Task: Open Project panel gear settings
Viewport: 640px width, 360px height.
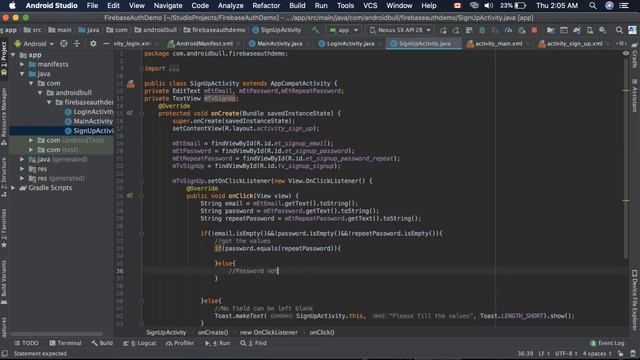Action: pyautogui.click(x=93, y=43)
